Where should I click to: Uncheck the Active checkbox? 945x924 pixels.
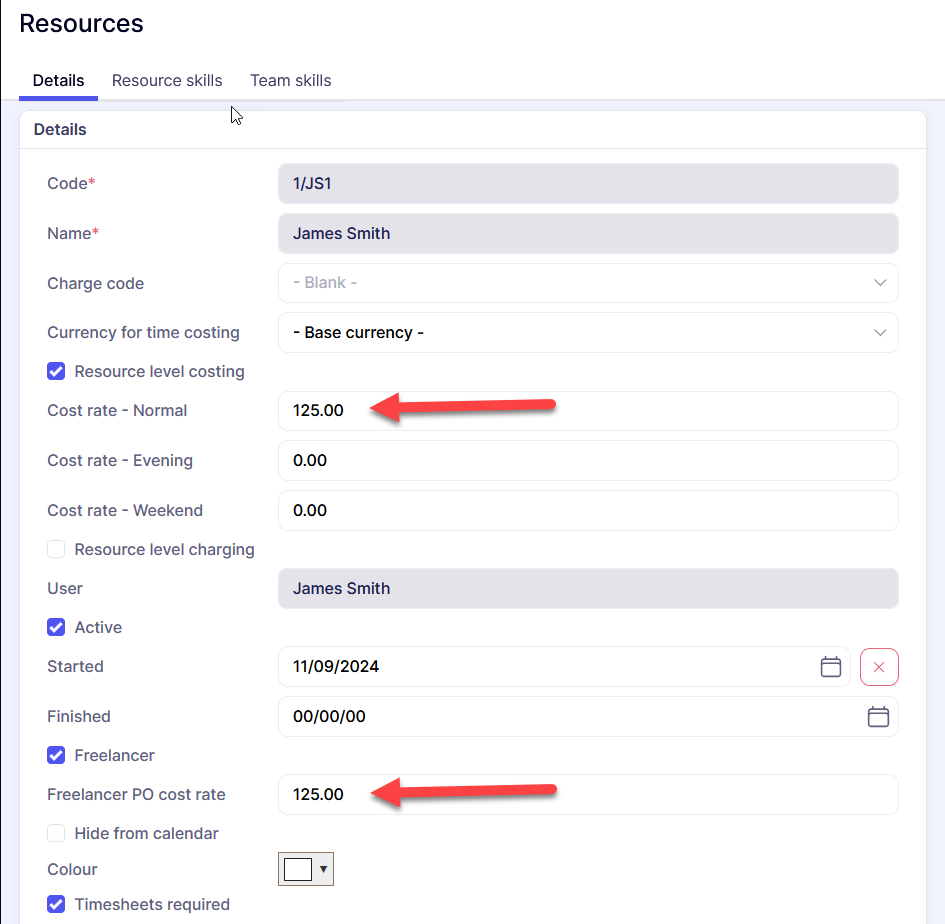click(57, 628)
